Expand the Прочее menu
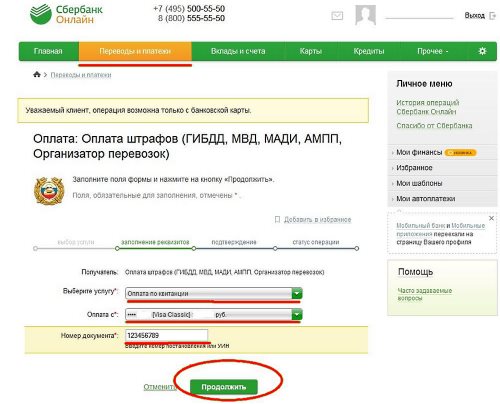Image resolution: width=500 pixels, height=404 pixels. pyautogui.click(x=433, y=51)
